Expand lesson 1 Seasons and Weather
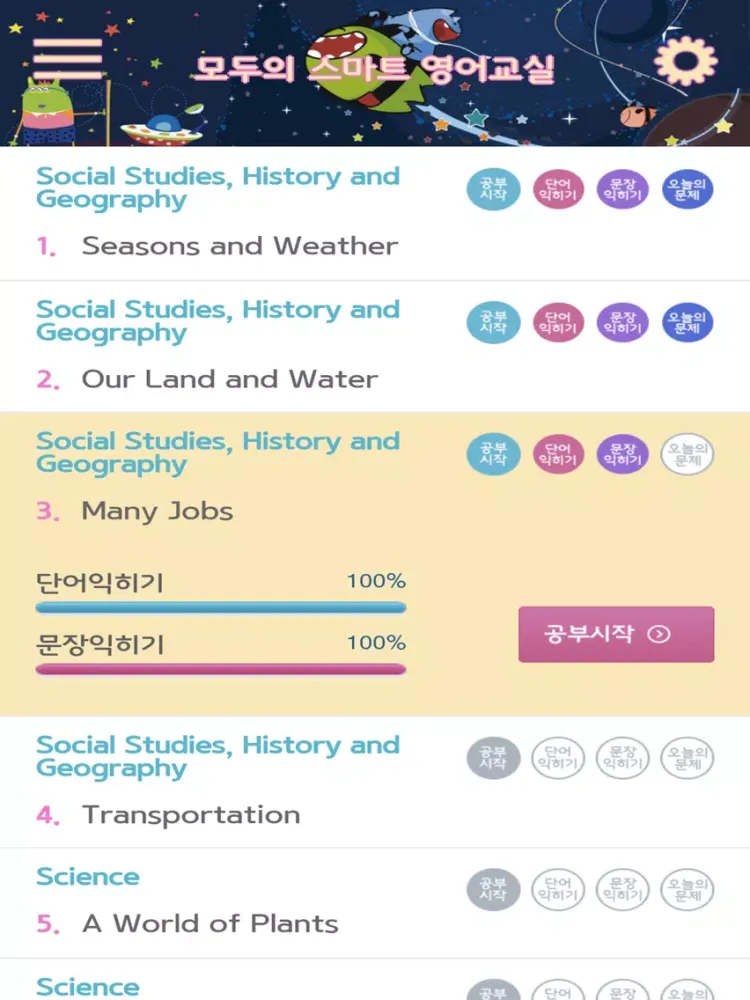 click(239, 246)
